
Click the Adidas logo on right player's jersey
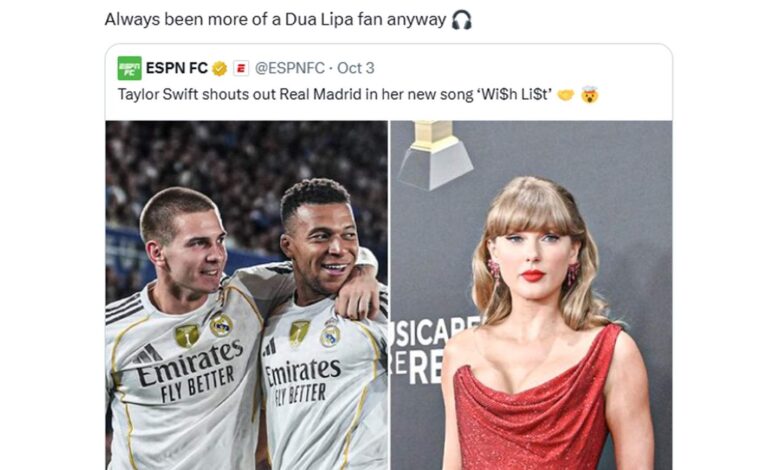(x=269, y=347)
